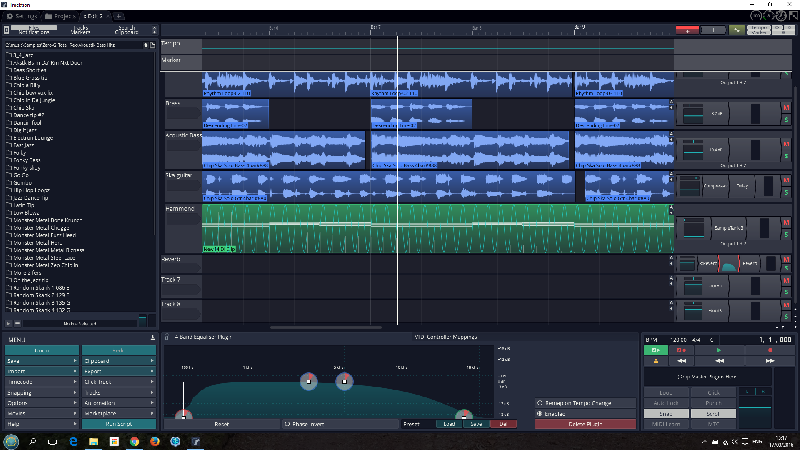Mute the Acoustic Bass track
Viewport: 800px width, 450px height.
click(786, 144)
